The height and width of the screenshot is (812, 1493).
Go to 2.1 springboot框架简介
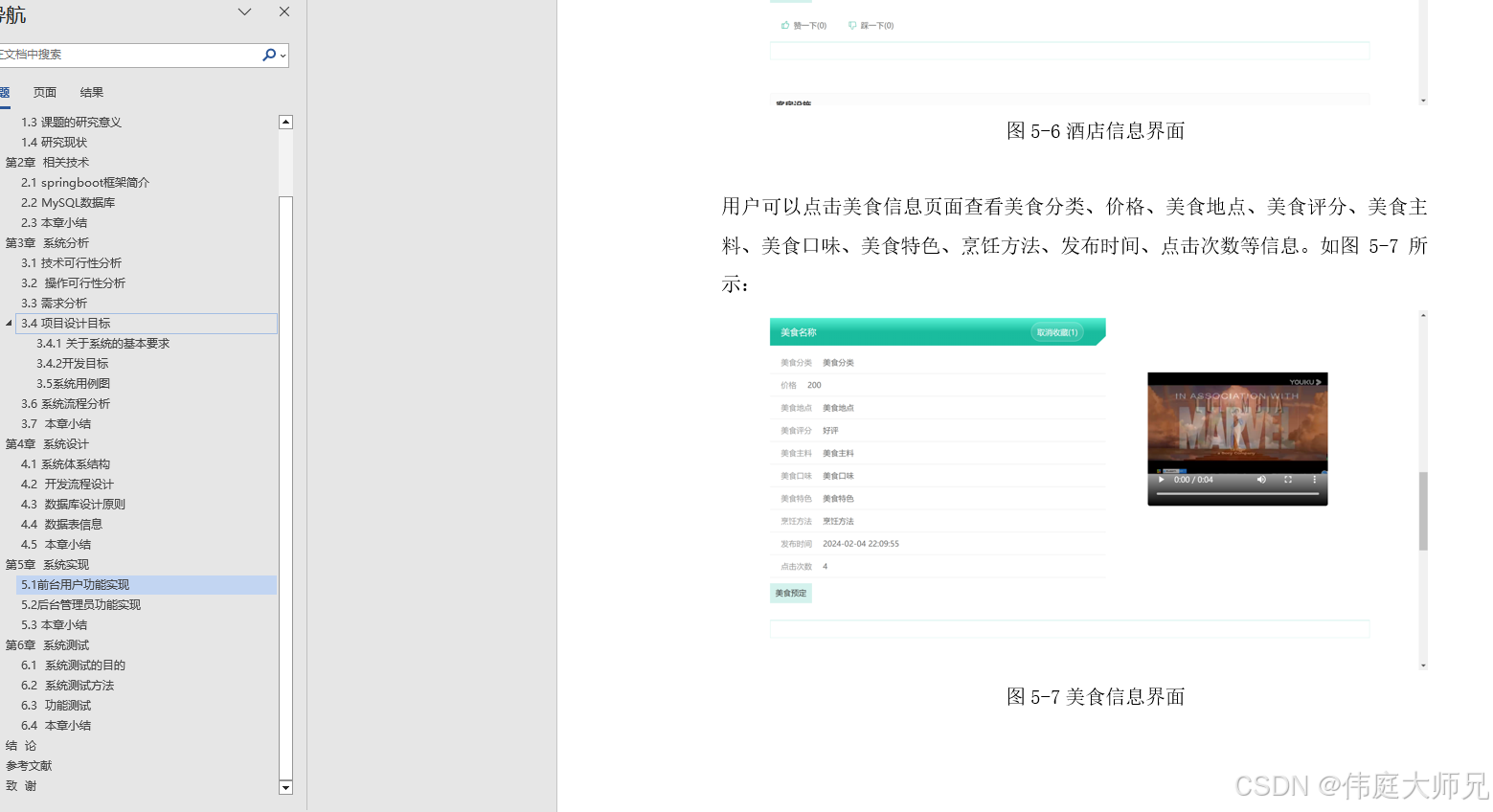point(85,182)
